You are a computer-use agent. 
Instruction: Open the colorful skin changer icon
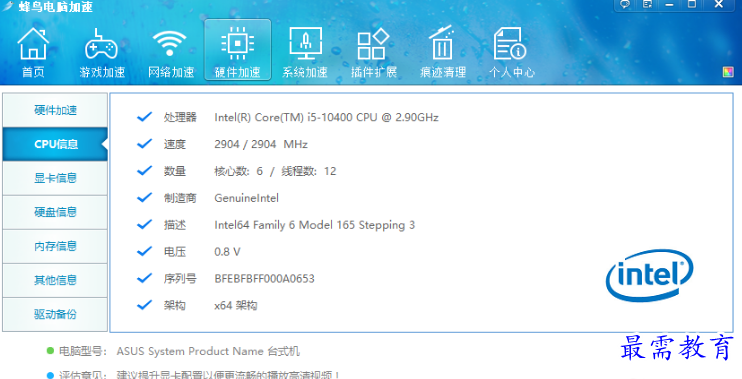pos(728,72)
